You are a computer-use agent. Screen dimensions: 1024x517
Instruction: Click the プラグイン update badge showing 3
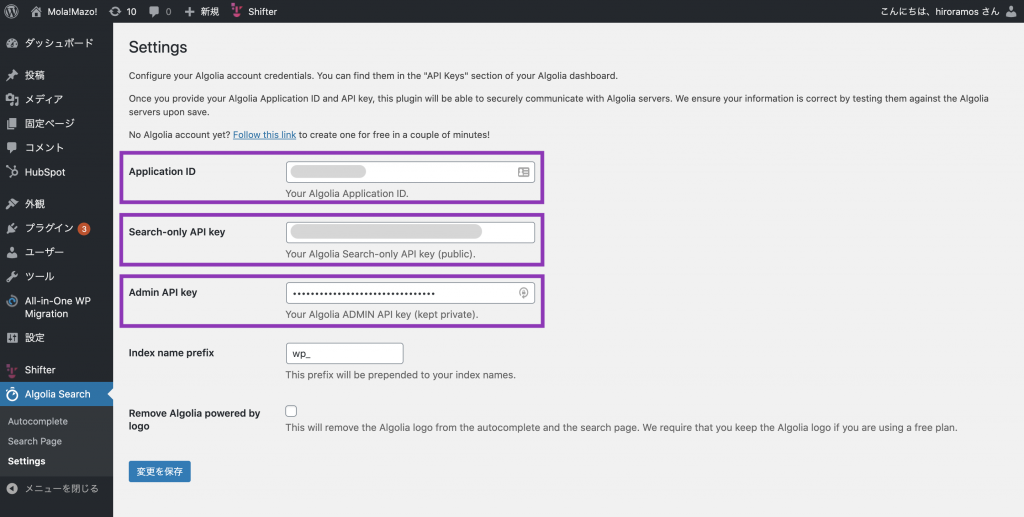pyautogui.click(x=84, y=228)
